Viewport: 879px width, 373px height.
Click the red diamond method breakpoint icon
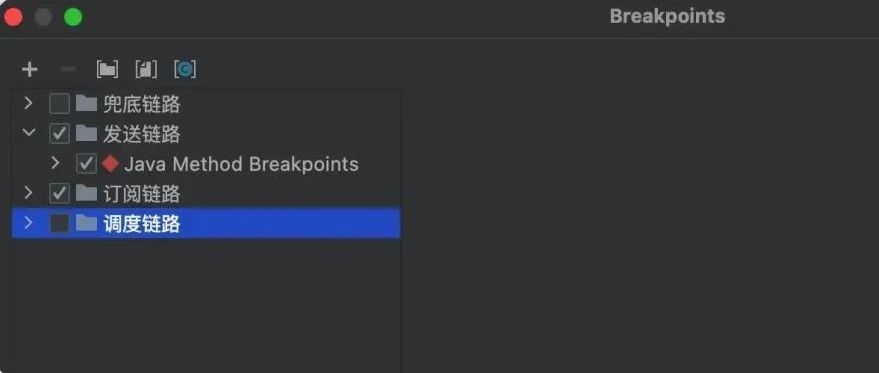tap(110, 164)
